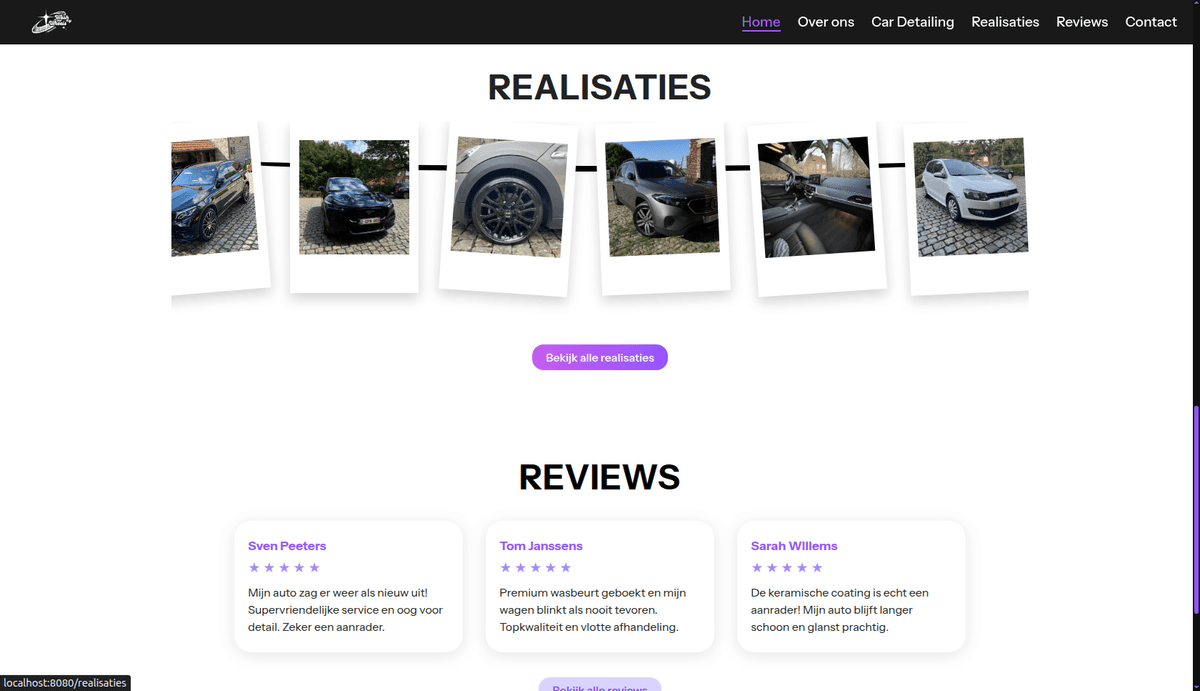1200x691 pixels.
Task: Open the Car Detailing menu item
Action: [912, 21]
